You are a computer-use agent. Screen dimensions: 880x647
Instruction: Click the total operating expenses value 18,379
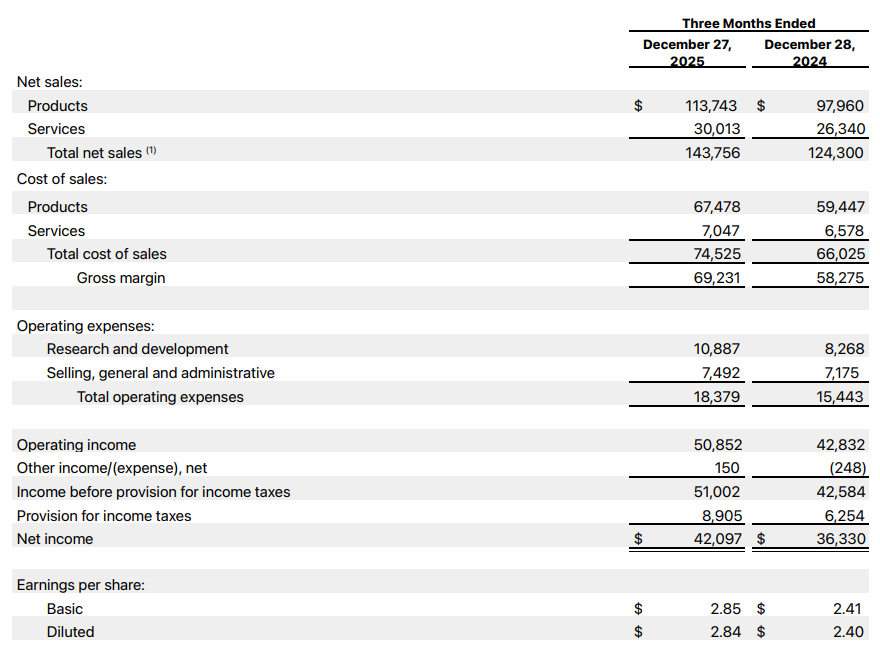point(717,397)
